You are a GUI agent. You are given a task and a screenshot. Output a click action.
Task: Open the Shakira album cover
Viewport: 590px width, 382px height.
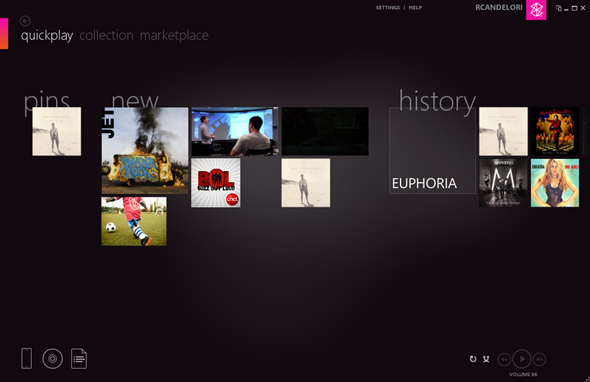[x=555, y=183]
